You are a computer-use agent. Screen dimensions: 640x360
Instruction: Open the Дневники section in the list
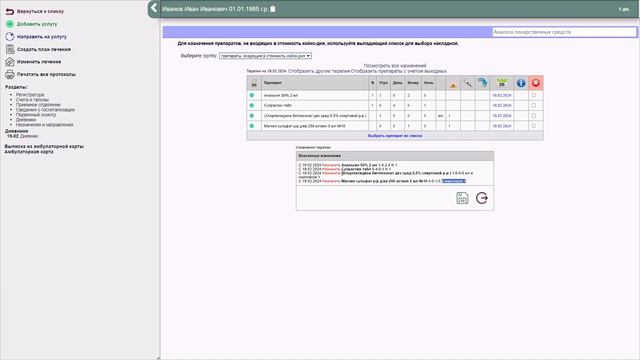coord(26,120)
